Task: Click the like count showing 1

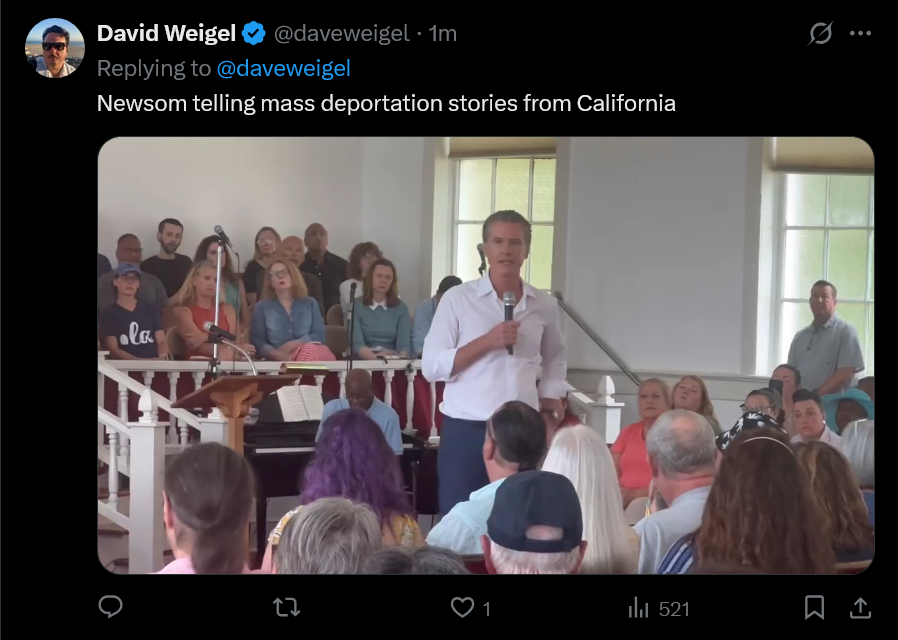Action: 486,609
